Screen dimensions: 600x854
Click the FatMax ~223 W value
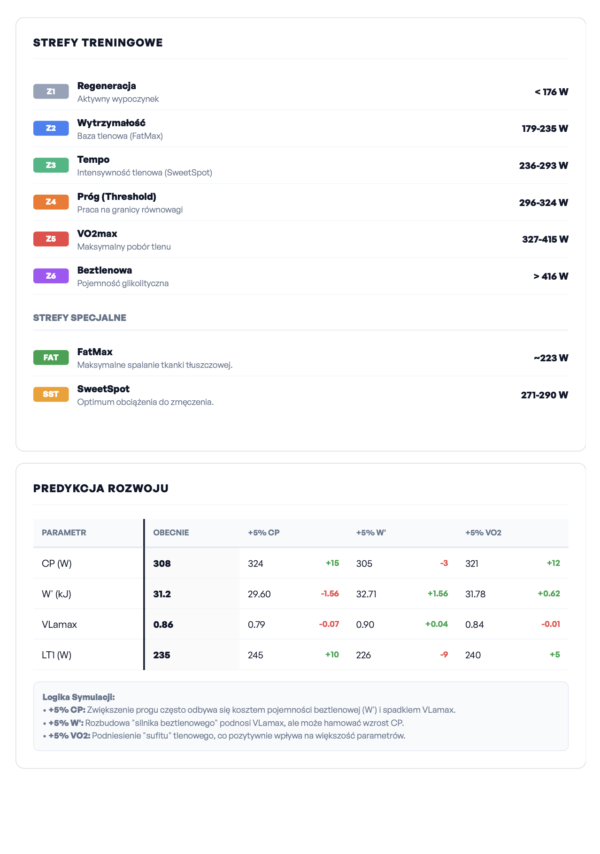tap(550, 358)
